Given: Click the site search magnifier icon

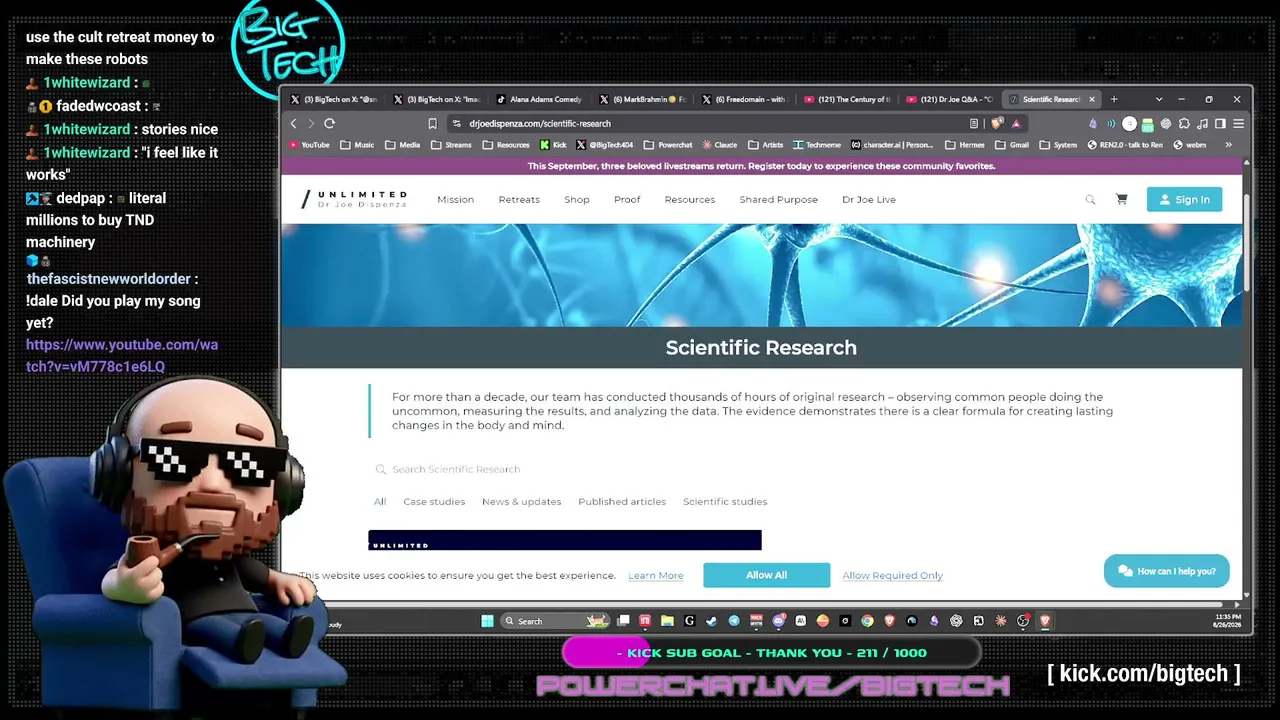Looking at the screenshot, I should click(1090, 200).
